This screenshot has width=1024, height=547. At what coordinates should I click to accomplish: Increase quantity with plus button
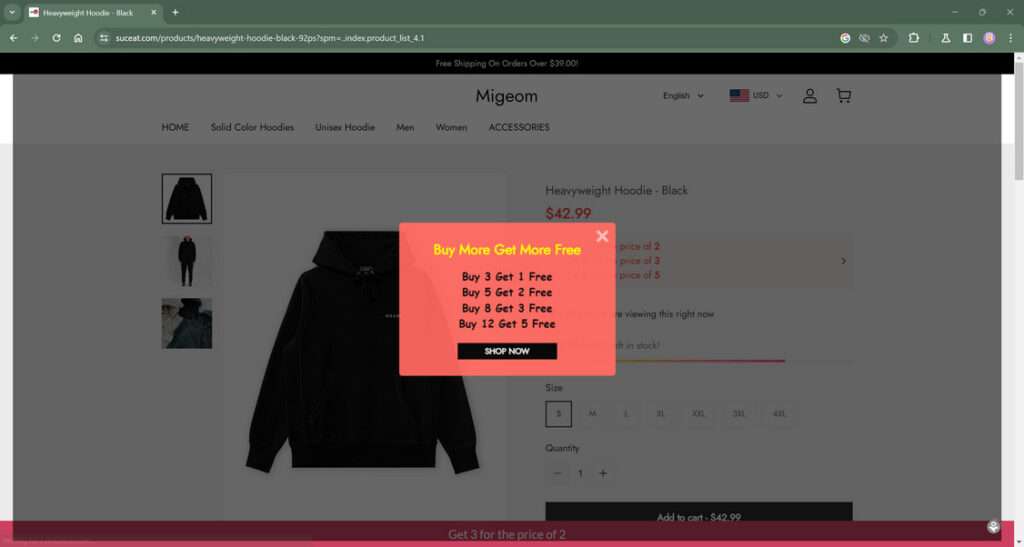(603, 473)
